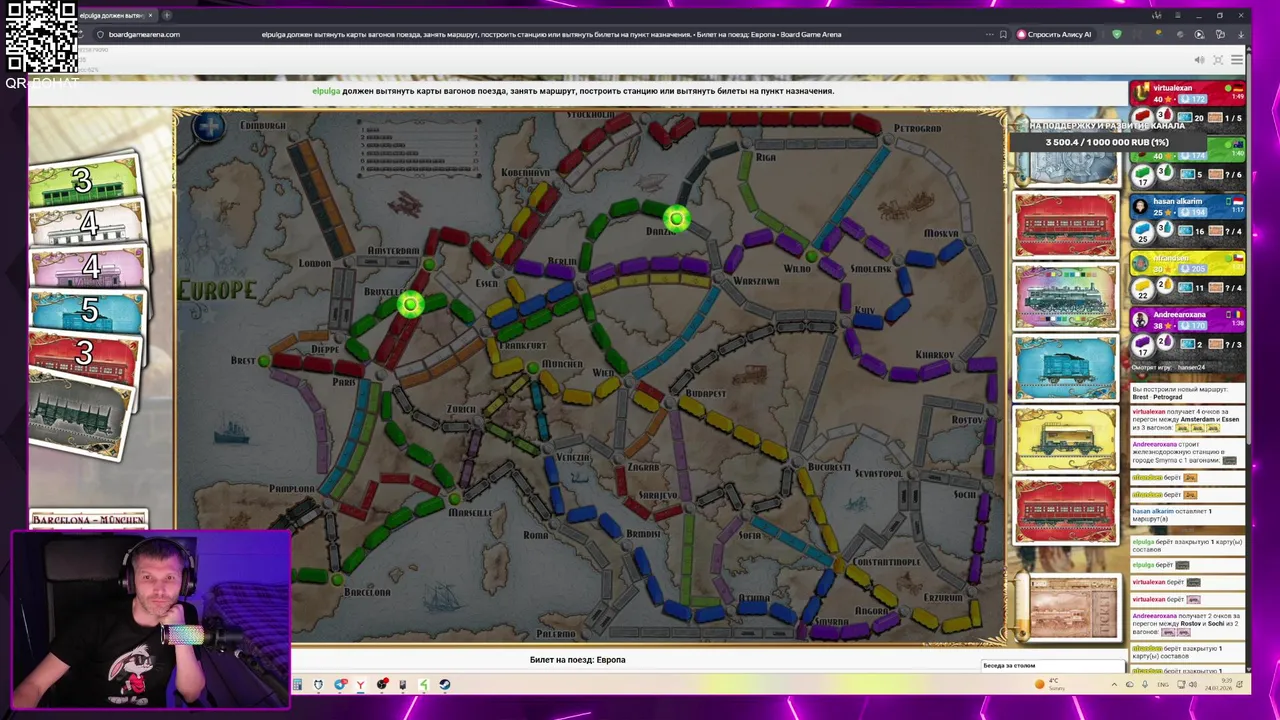Open Yandex browser taskbar icon
The height and width of the screenshot is (720, 1280).
click(x=360, y=684)
